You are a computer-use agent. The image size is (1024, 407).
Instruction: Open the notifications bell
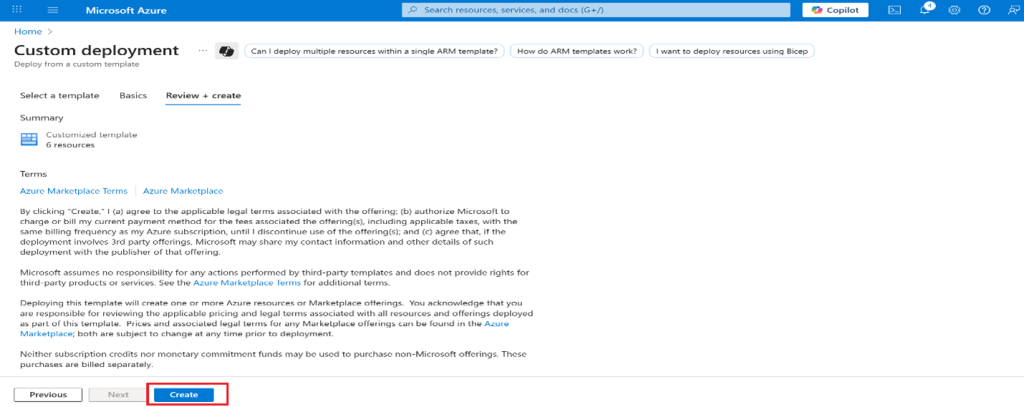tap(925, 10)
